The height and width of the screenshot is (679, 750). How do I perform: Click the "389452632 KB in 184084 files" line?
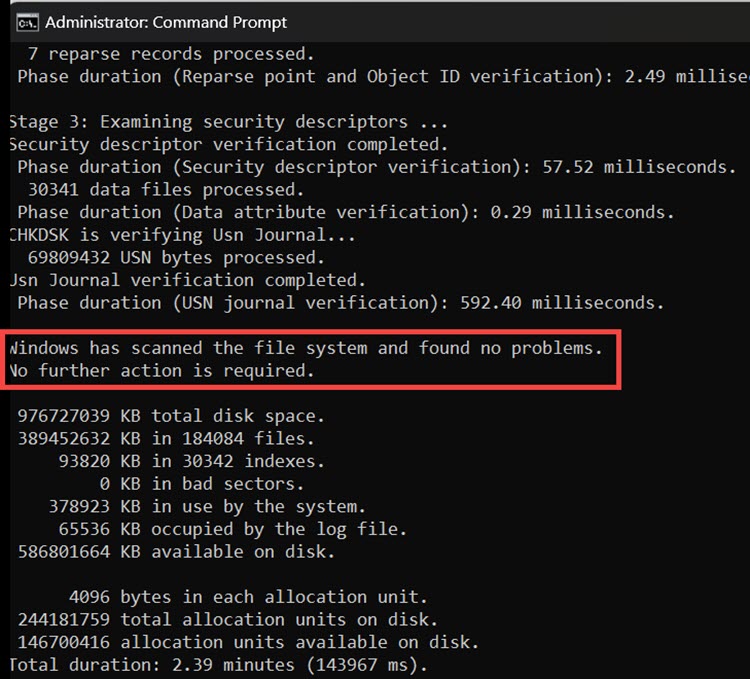(x=166, y=438)
